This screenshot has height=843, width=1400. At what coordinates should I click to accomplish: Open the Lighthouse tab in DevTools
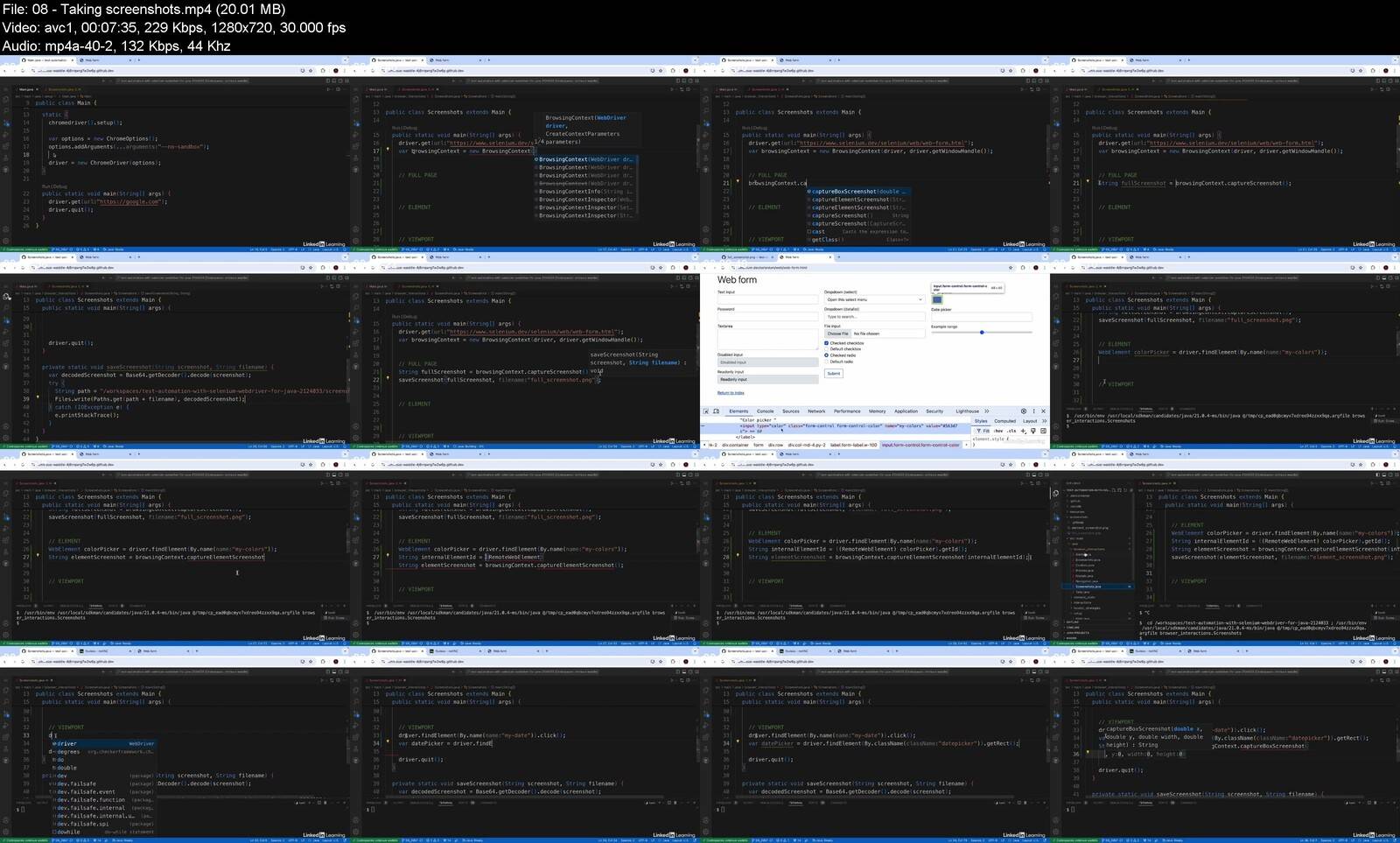tap(968, 411)
